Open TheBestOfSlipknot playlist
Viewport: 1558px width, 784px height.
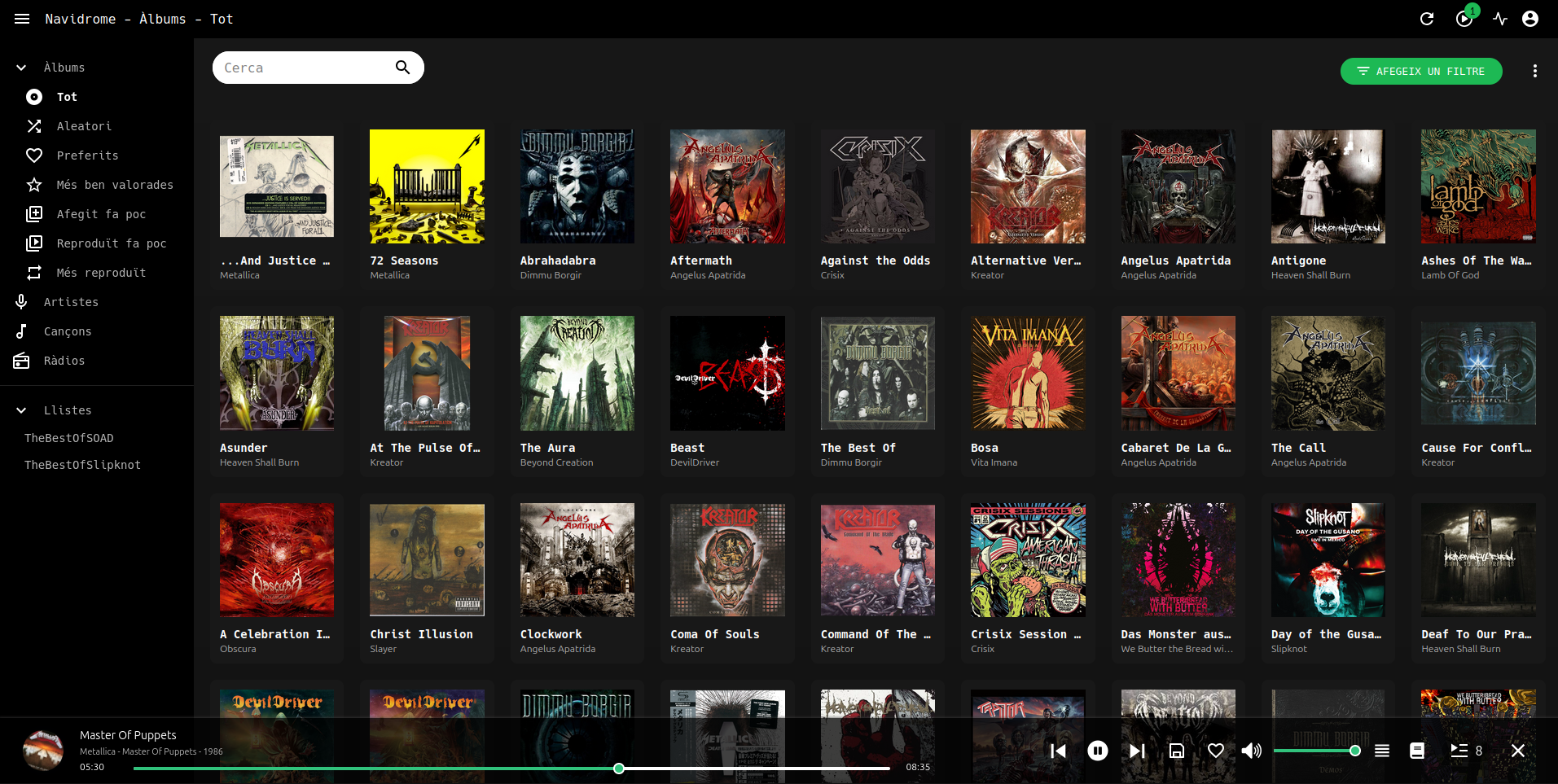(82, 465)
